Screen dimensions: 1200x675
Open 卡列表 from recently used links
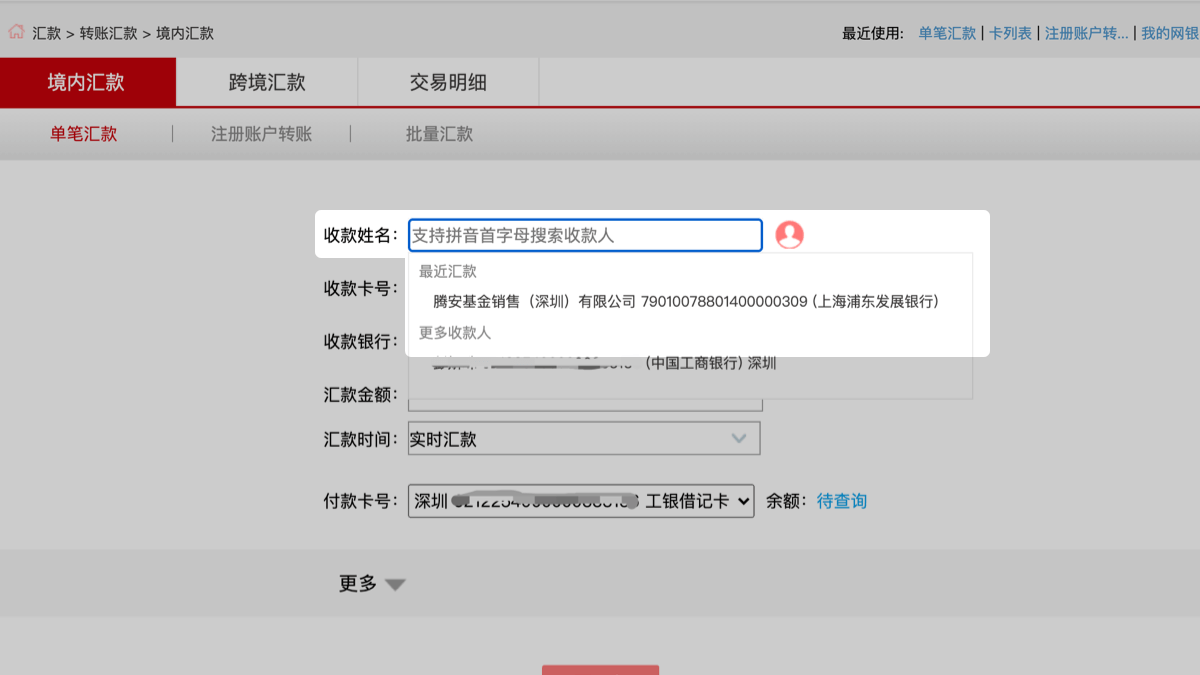coord(1010,33)
